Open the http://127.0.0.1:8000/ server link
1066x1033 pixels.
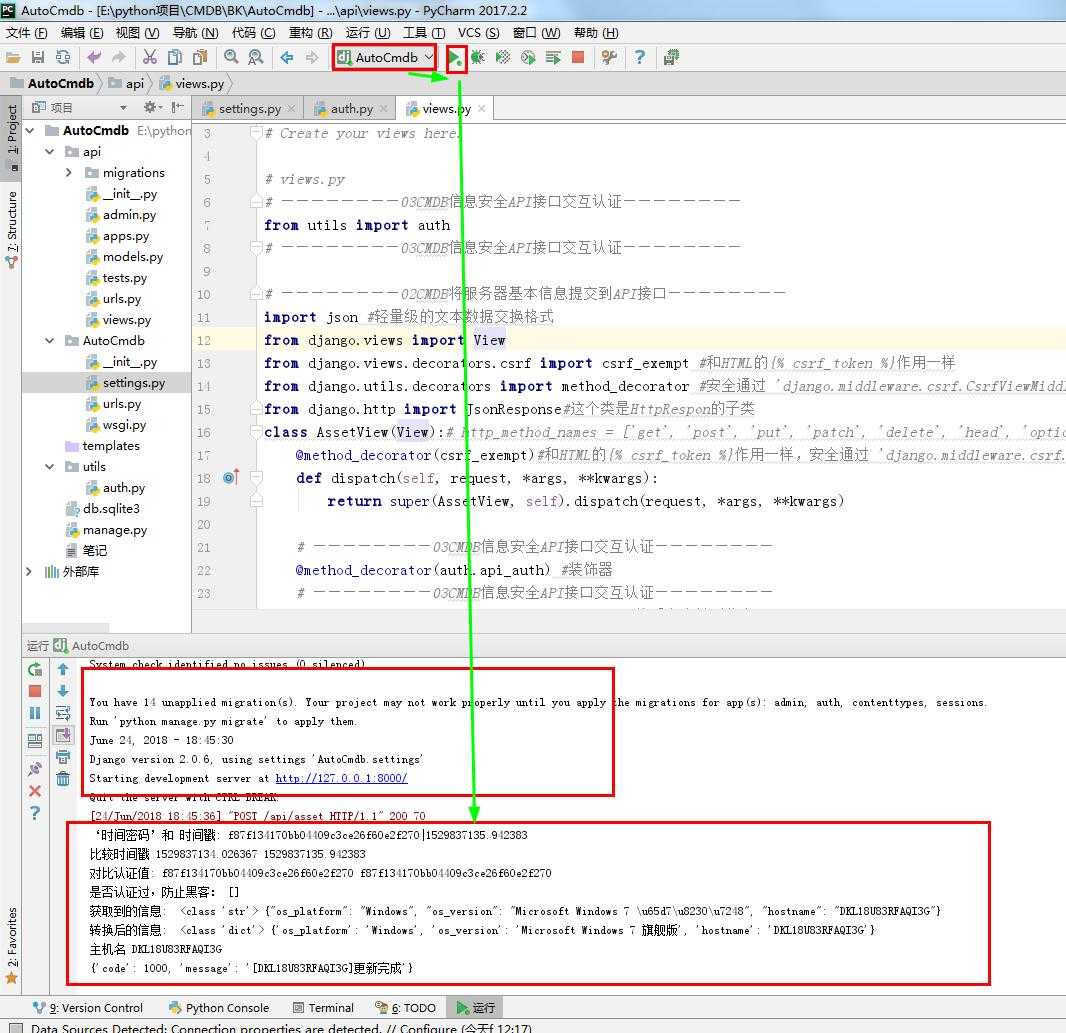click(341, 778)
